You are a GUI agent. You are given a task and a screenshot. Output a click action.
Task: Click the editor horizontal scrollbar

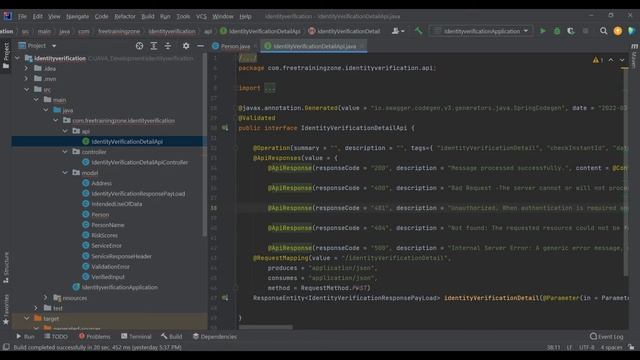[x=265, y=327]
